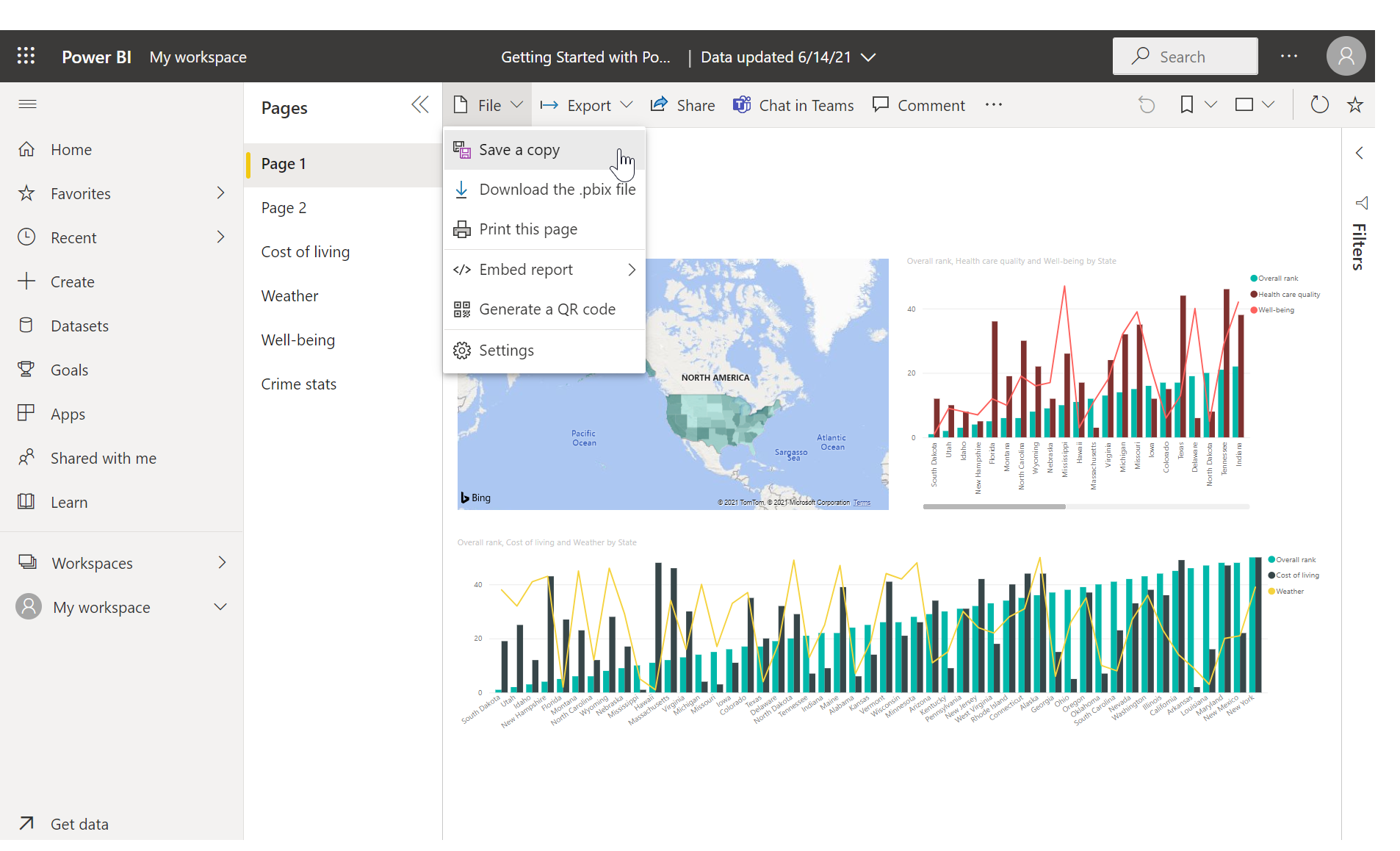Screen dimensions: 1400x851
Task: Collapse the Pages pane double chevron
Action: tap(420, 105)
